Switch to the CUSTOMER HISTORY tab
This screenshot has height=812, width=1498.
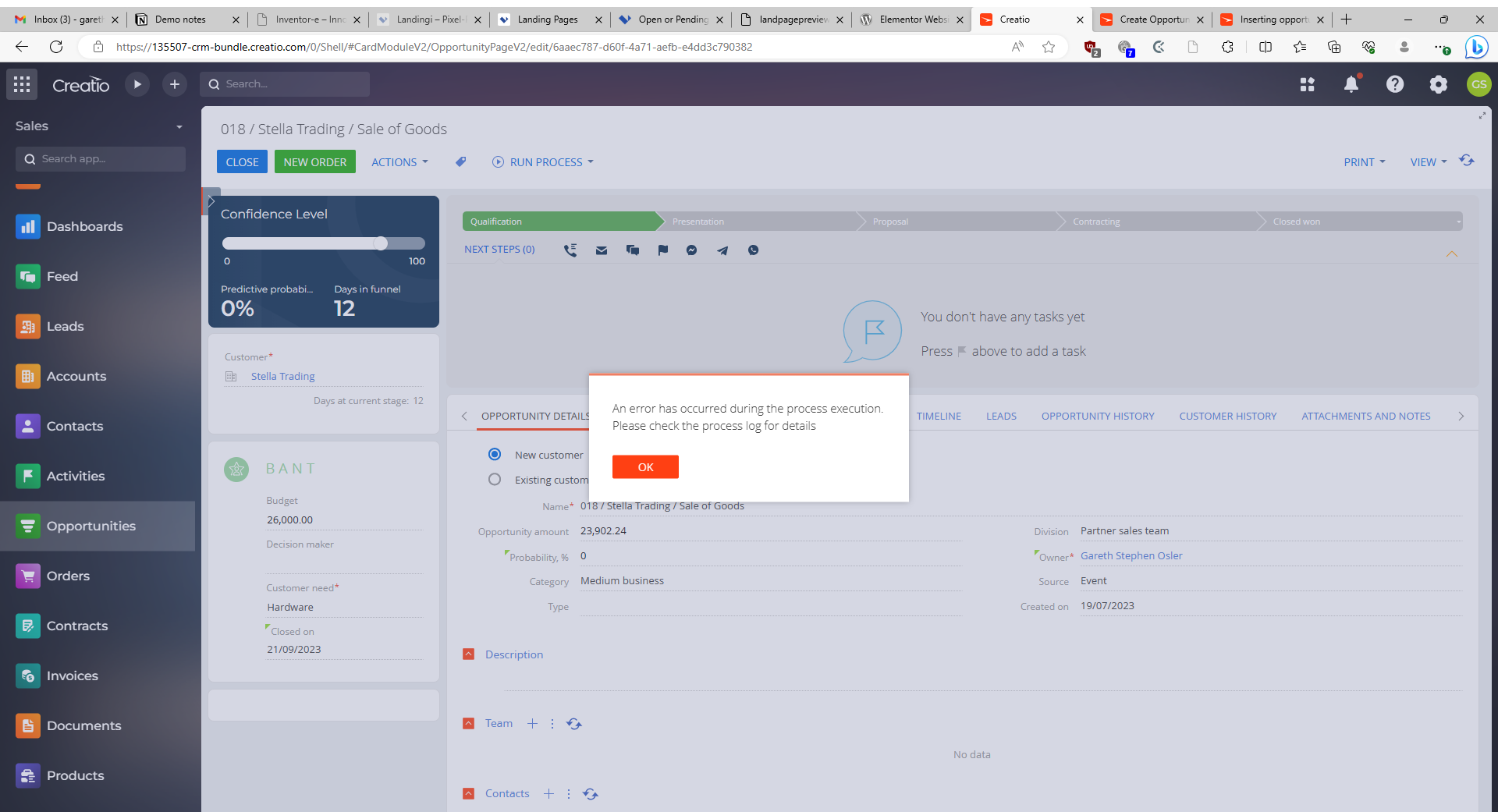pos(1228,417)
